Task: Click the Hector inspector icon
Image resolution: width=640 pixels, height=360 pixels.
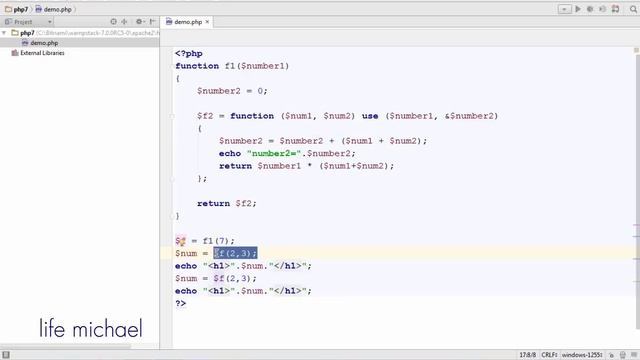Action: (622, 355)
